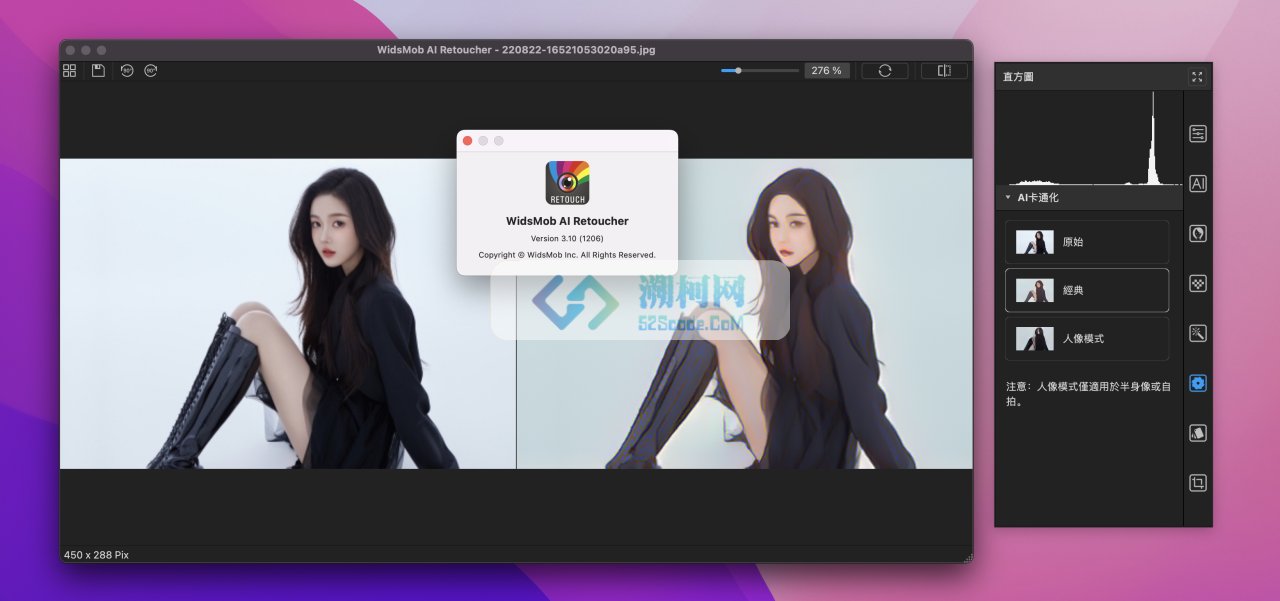The height and width of the screenshot is (601, 1280).
Task: Rotate image 90° clockwise
Action: 150,71
